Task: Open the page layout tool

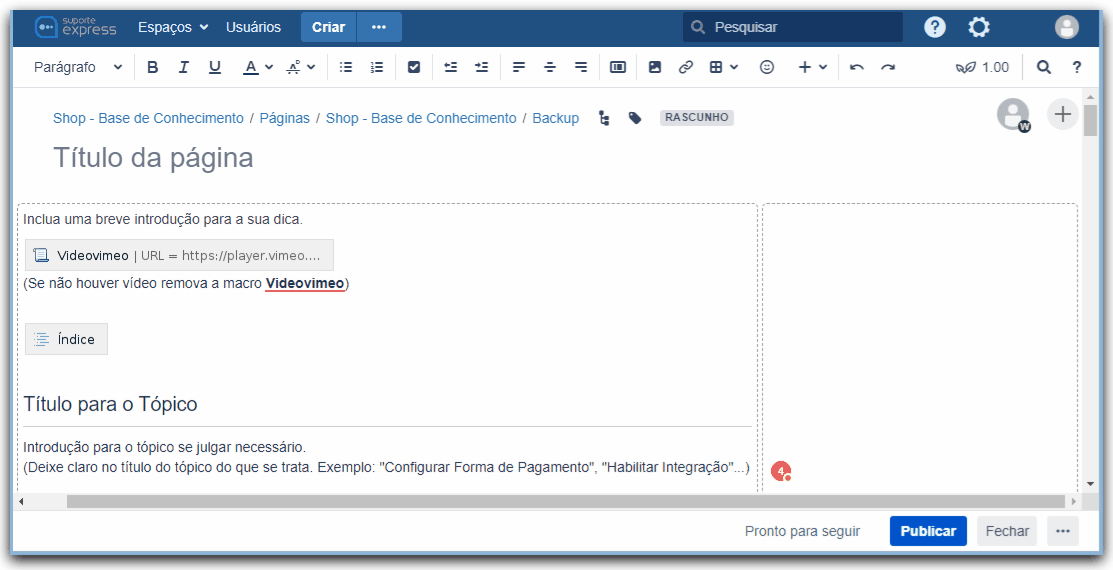Action: tap(618, 67)
